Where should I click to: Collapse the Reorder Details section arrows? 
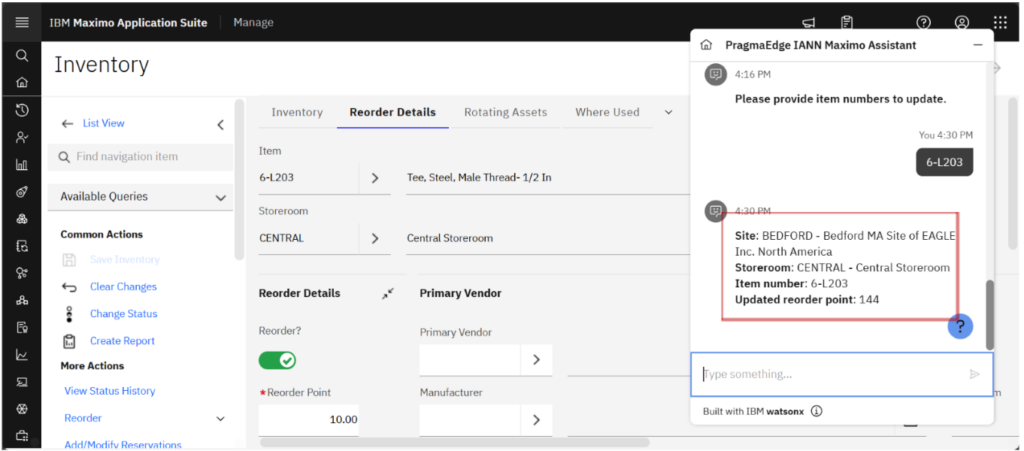pos(388,294)
